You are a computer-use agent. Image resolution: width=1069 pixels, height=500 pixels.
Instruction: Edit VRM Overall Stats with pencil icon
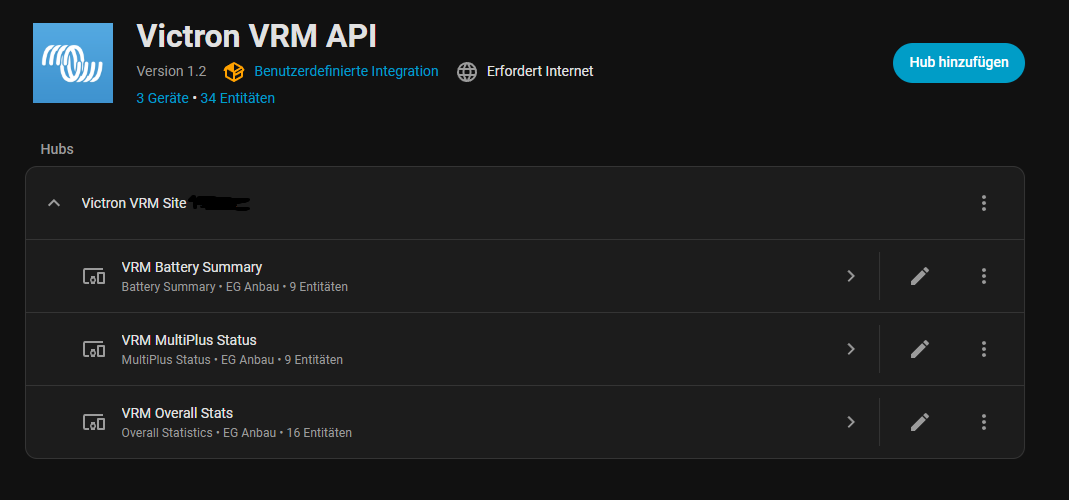click(x=920, y=422)
